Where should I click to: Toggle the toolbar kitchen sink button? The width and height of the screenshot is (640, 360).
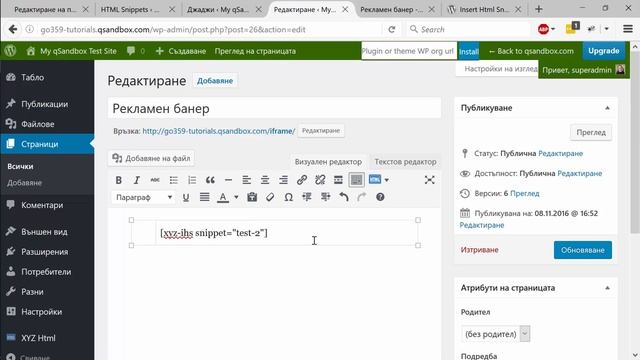tap(356, 180)
